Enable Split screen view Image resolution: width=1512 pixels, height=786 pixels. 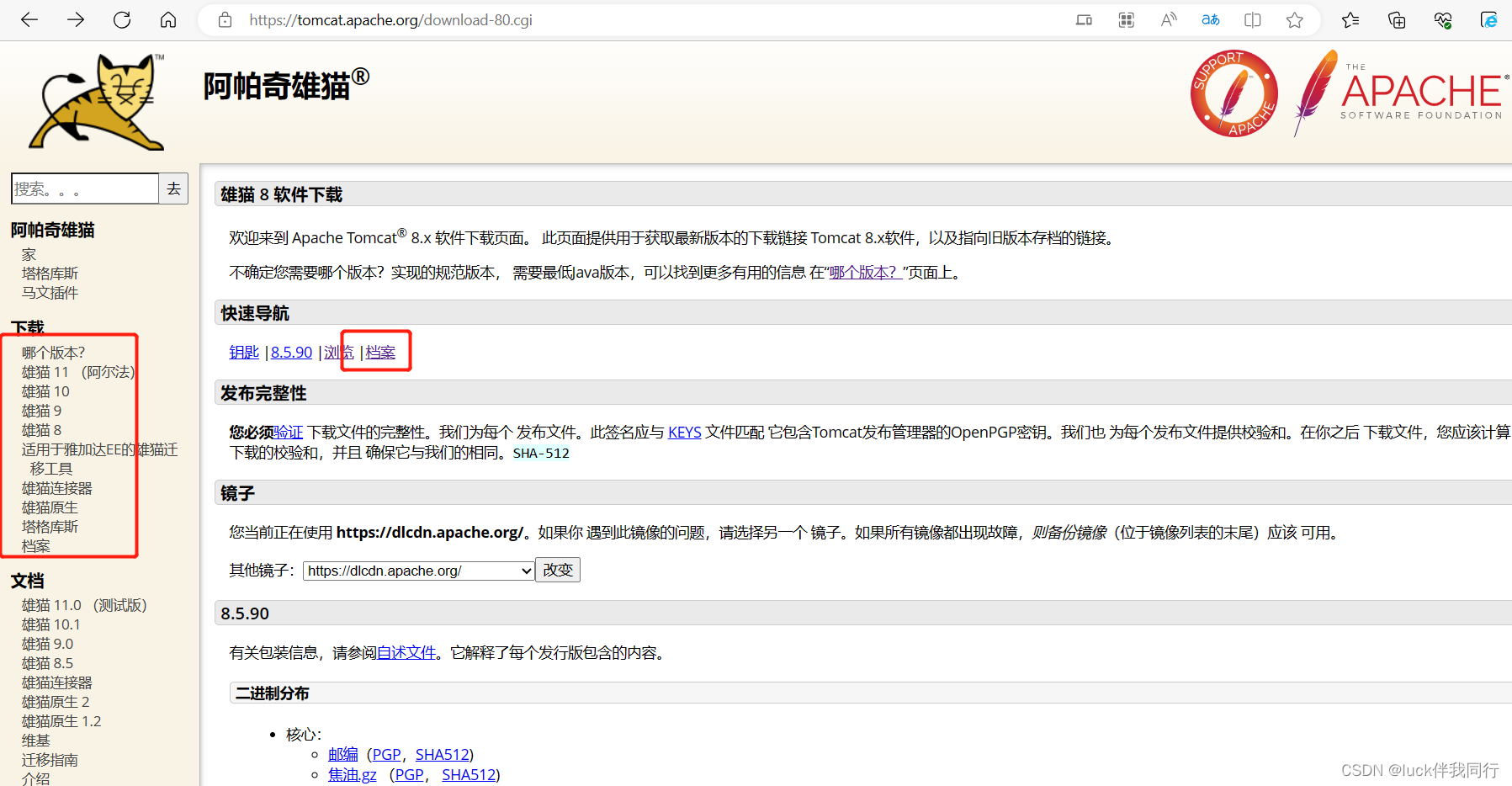coord(1252,19)
